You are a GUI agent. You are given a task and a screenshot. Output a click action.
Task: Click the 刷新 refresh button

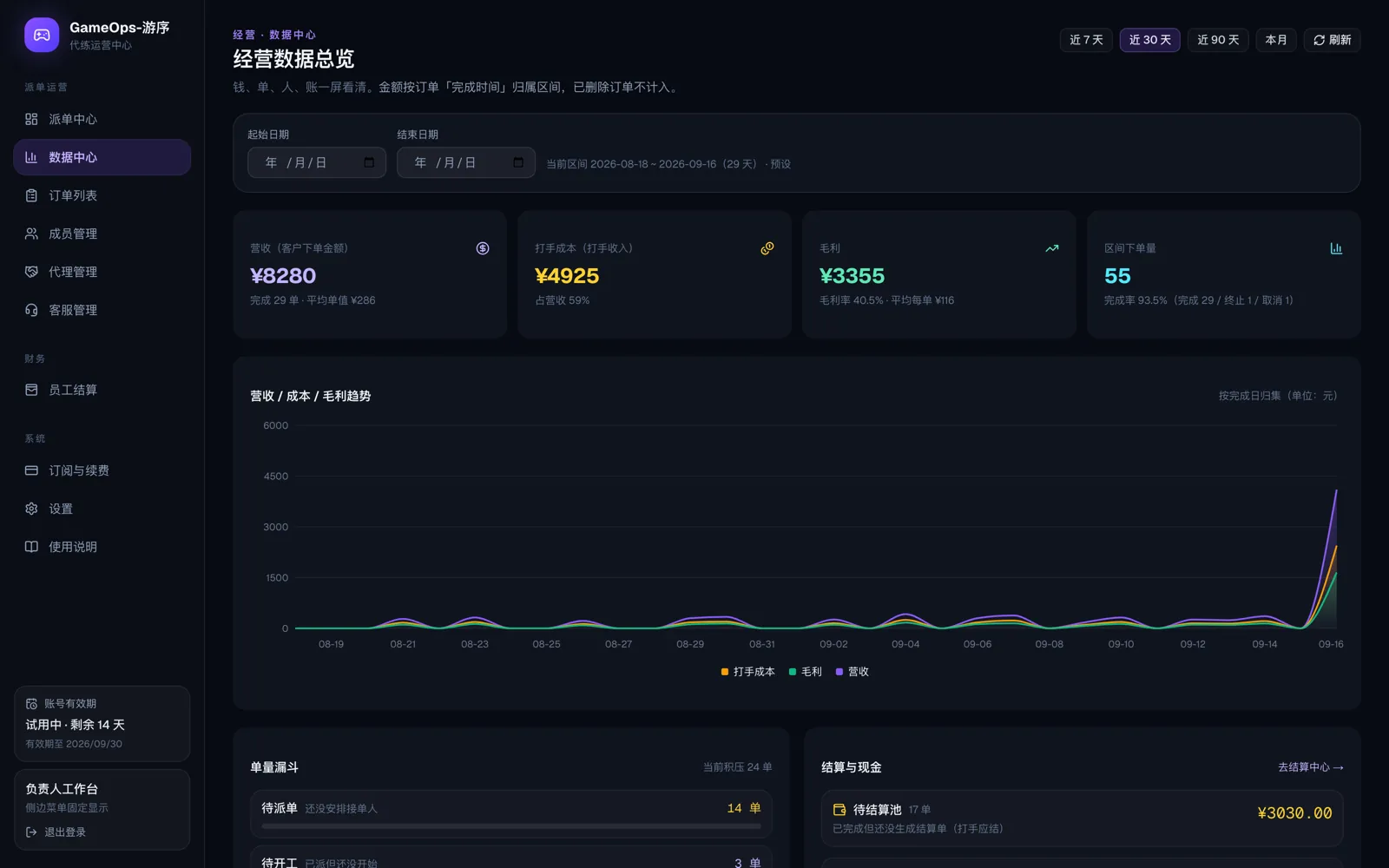tap(1332, 40)
